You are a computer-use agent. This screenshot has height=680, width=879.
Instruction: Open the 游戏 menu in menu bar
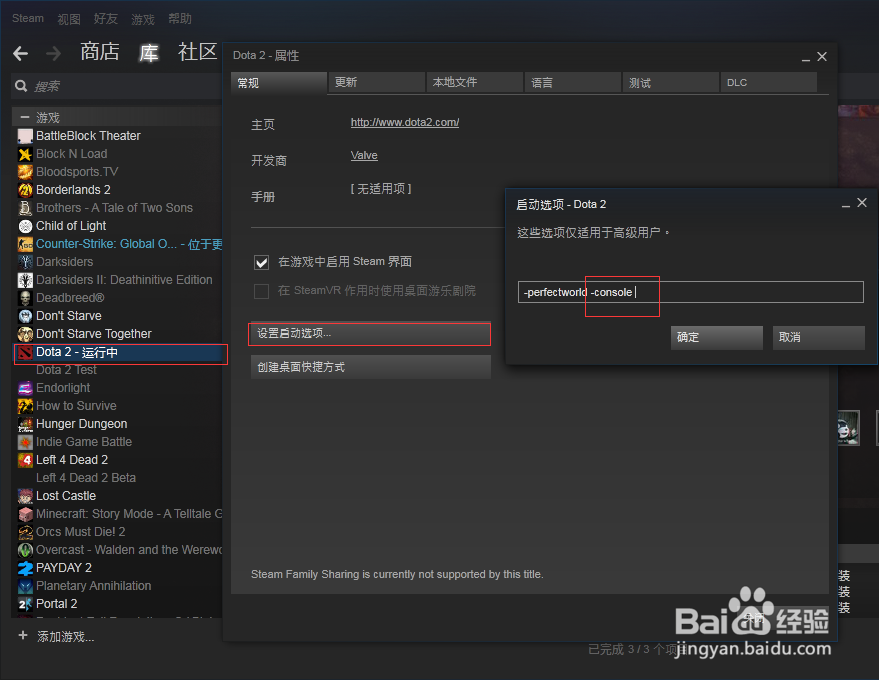pos(143,19)
